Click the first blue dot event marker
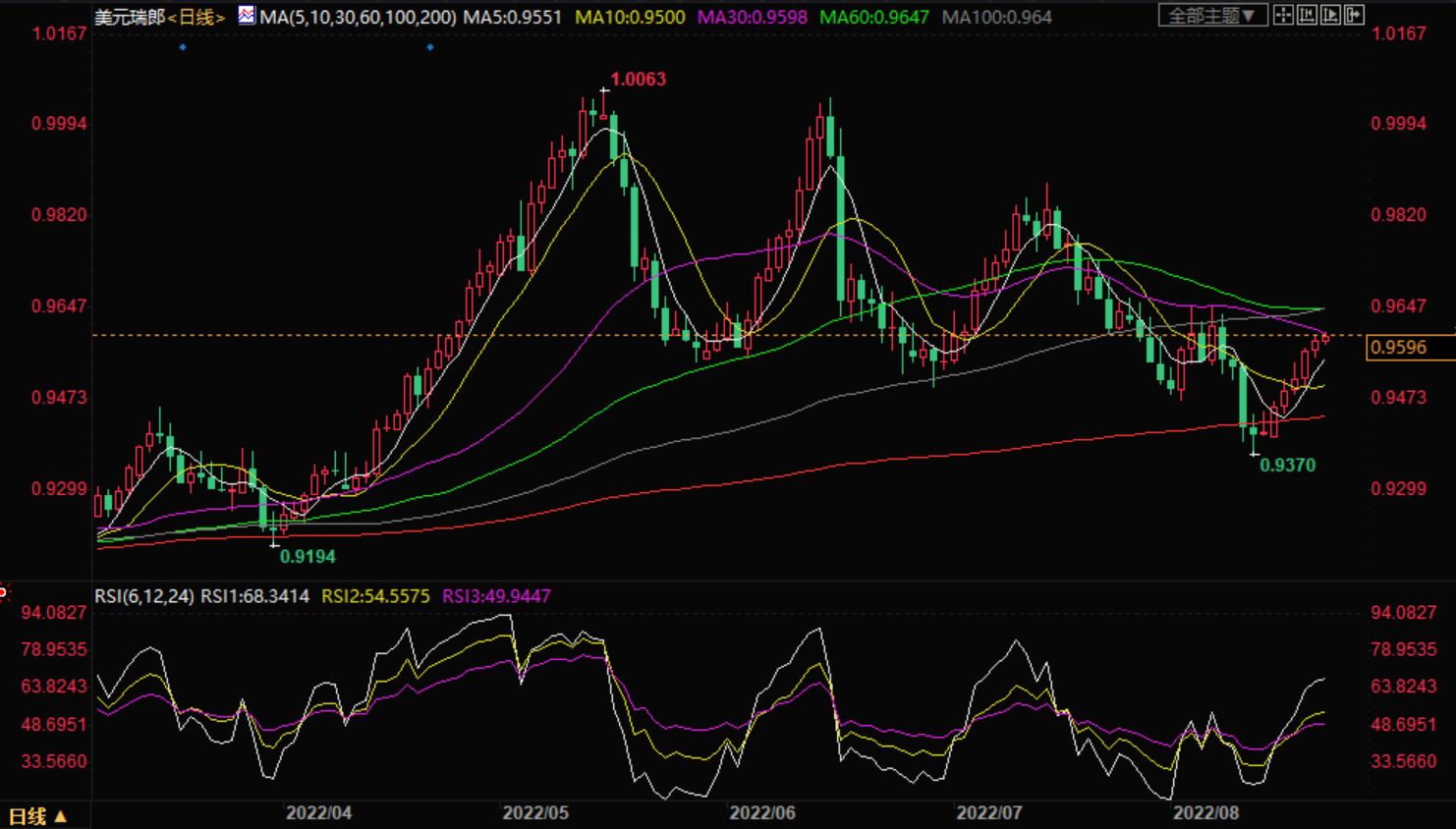 [183, 47]
